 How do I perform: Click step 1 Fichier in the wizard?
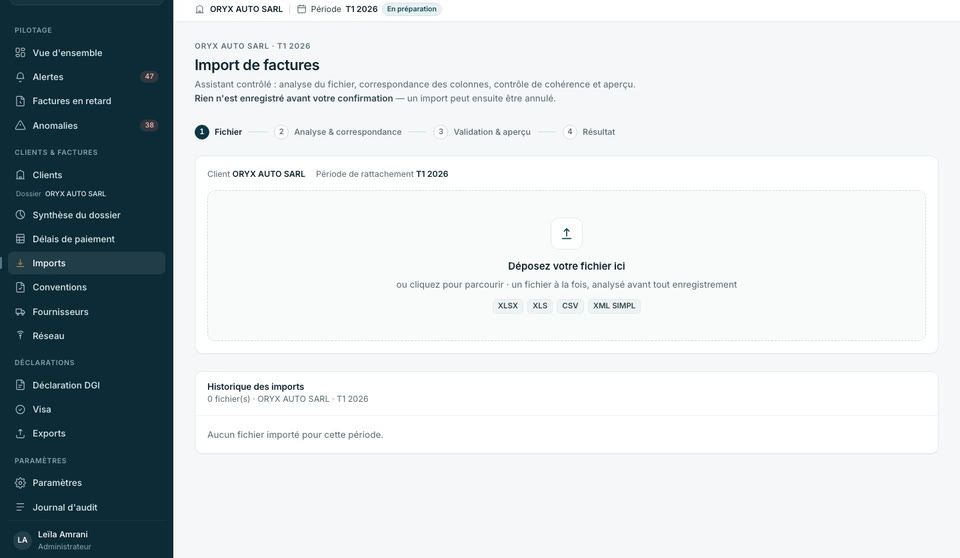point(219,132)
